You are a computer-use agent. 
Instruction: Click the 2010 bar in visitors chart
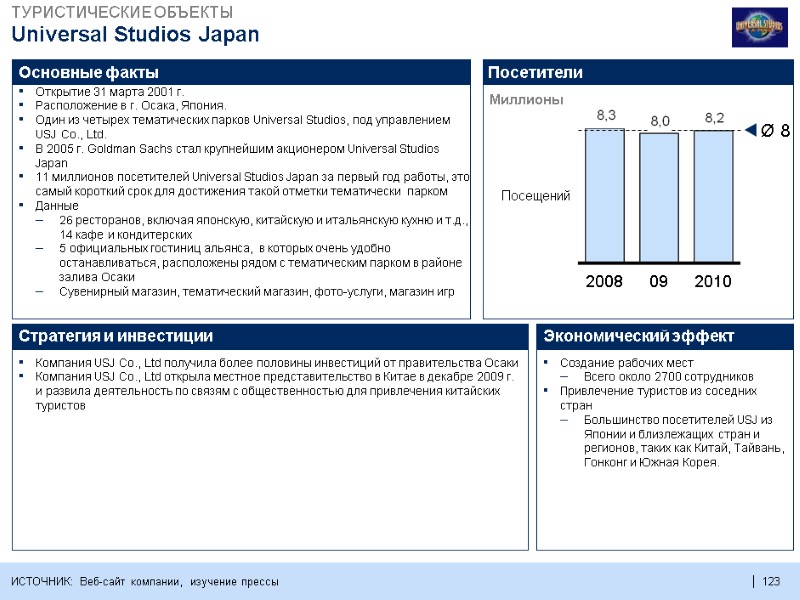coord(713,196)
